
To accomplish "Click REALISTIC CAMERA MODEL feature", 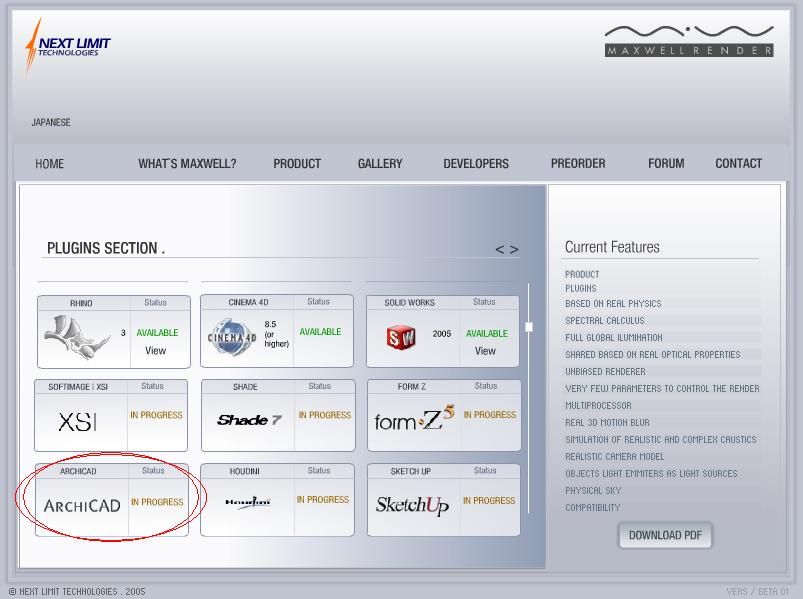I will point(615,456).
